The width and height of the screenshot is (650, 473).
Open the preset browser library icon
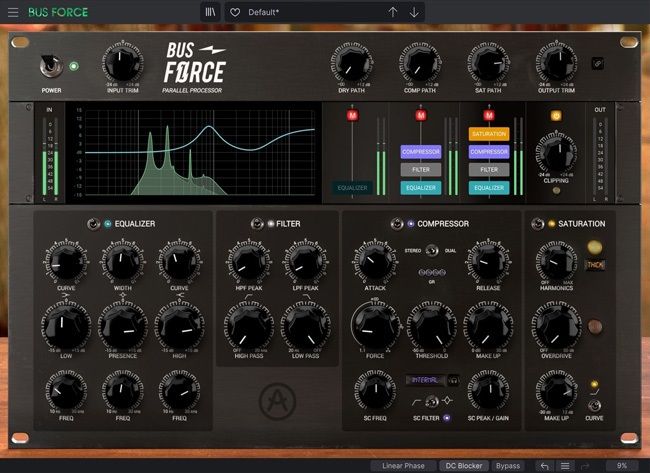211,12
